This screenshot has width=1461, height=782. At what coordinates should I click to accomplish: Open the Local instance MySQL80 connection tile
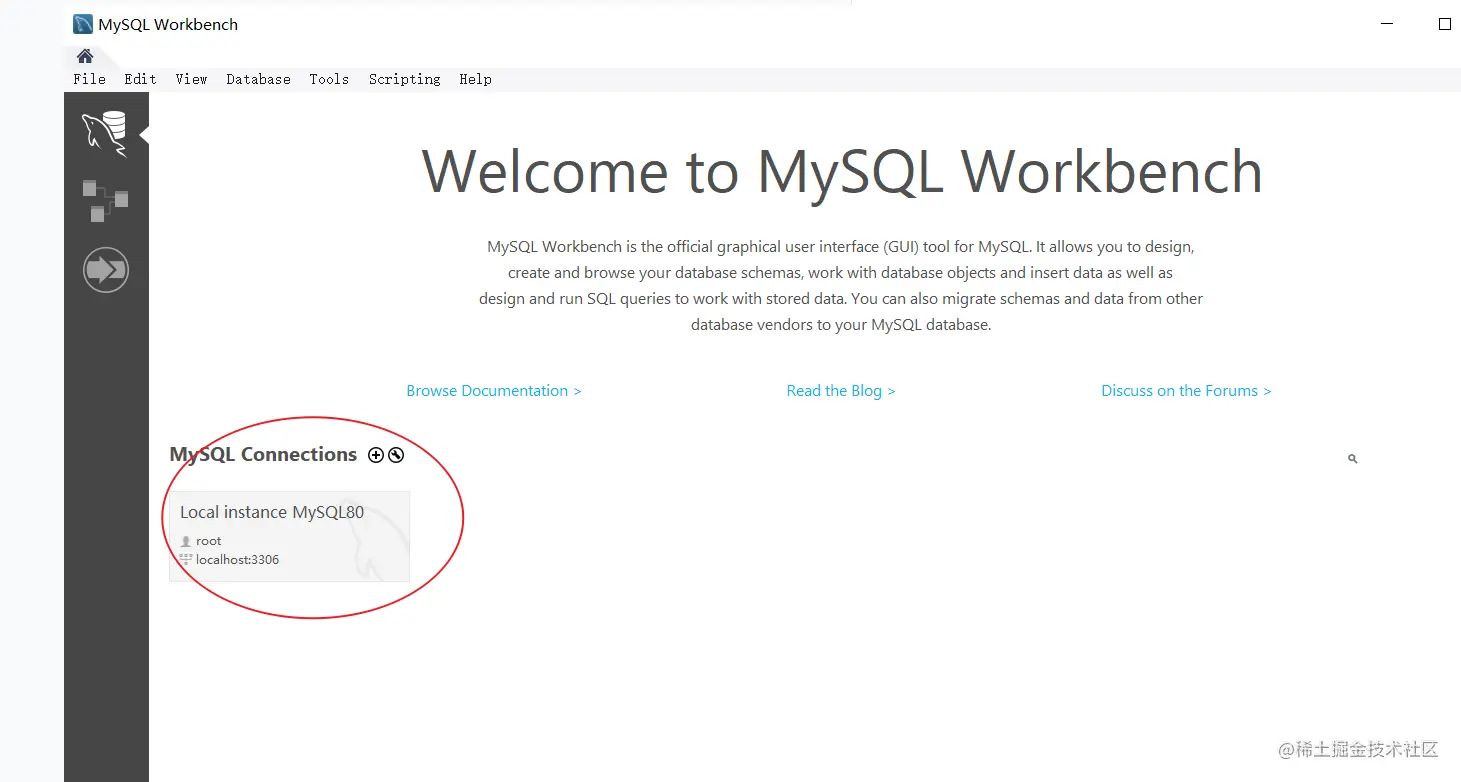(290, 536)
